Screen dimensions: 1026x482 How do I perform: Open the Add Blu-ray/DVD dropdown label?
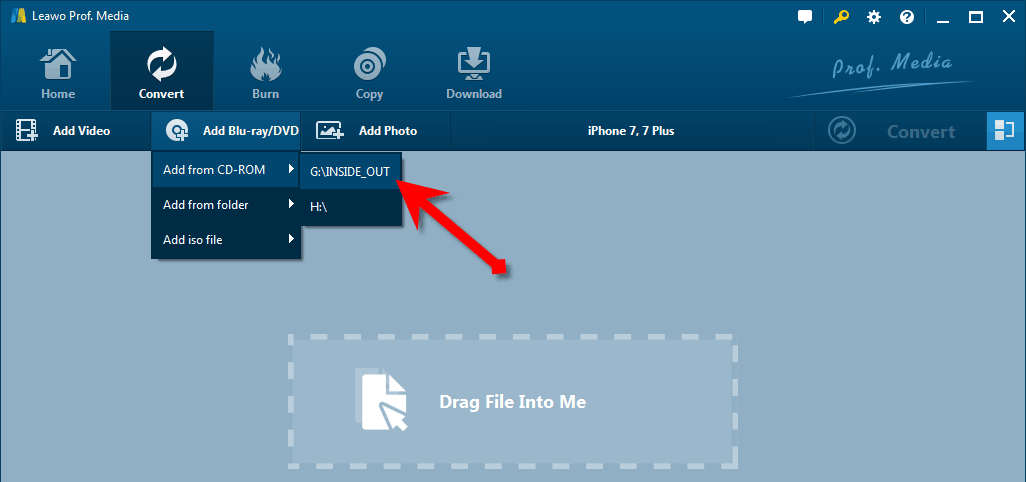[x=251, y=131]
